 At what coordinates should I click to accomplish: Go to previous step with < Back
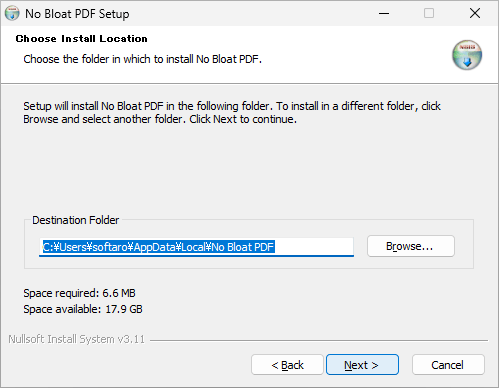click(287, 365)
